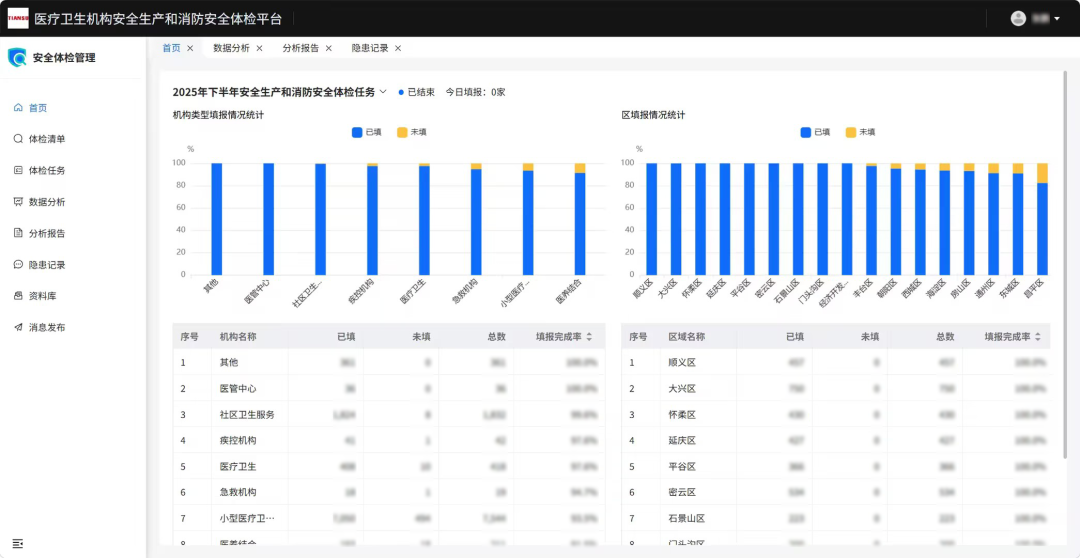Viewport: 1080px width, 558px height.
Task: Click 大兴区 in district table
Action: point(682,389)
